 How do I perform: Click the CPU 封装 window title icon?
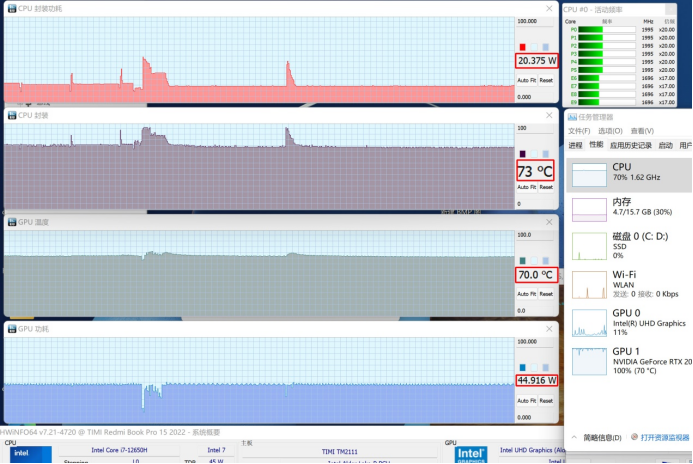12,115
